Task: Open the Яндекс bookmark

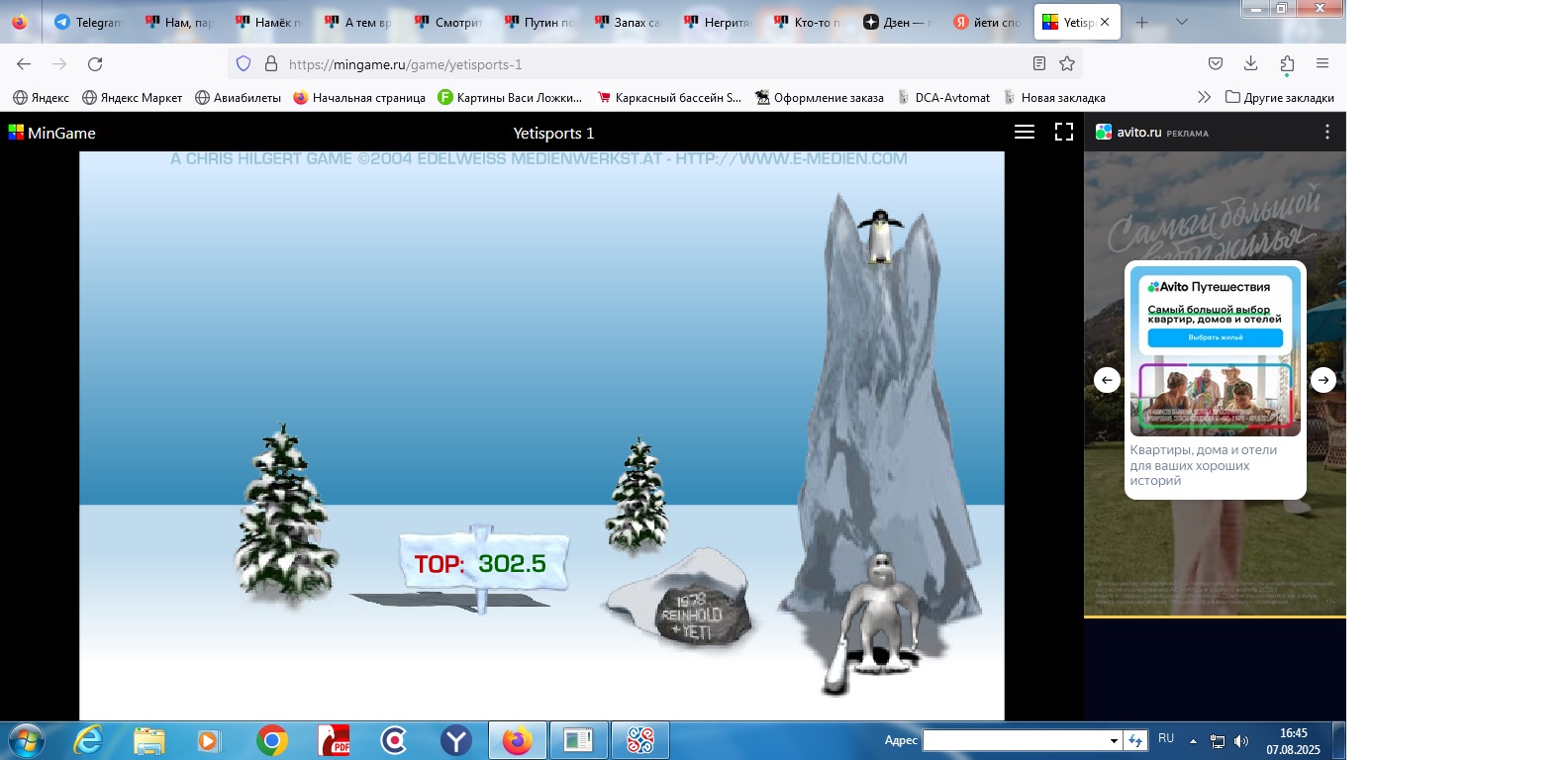Action: click(41, 97)
